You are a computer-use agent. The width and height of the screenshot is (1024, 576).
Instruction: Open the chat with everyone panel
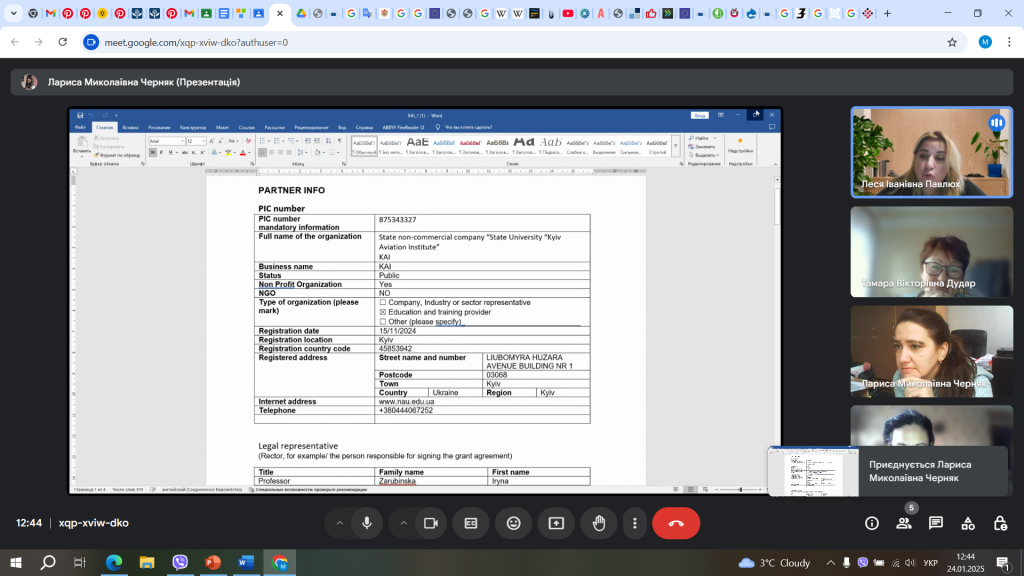(935, 523)
